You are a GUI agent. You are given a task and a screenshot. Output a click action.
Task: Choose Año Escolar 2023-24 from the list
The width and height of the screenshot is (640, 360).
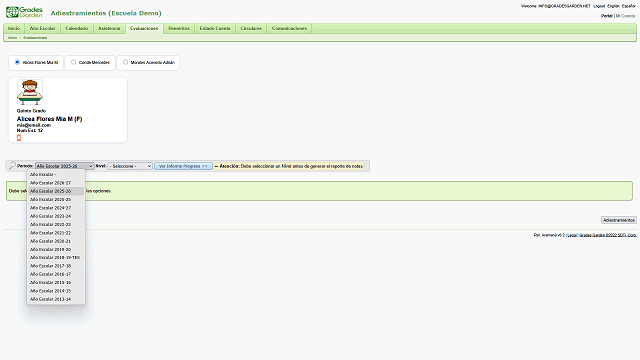pyautogui.click(x=56, y=216)
